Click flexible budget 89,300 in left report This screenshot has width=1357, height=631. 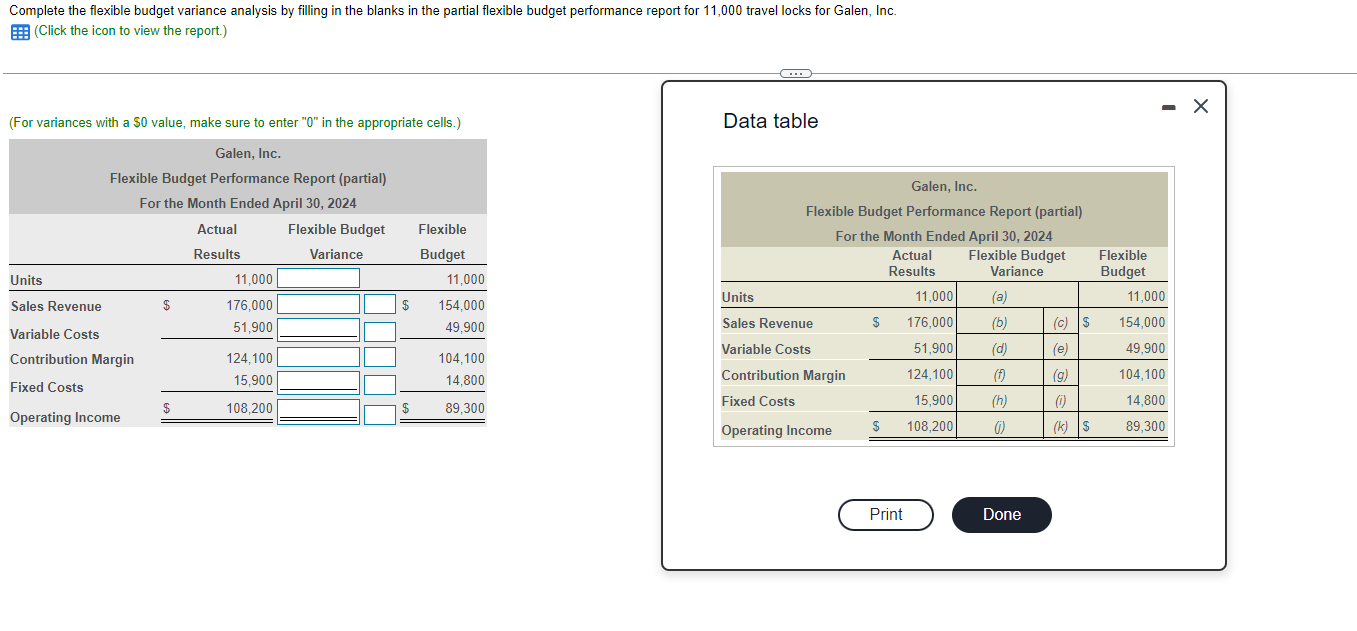tap(465, 409)
